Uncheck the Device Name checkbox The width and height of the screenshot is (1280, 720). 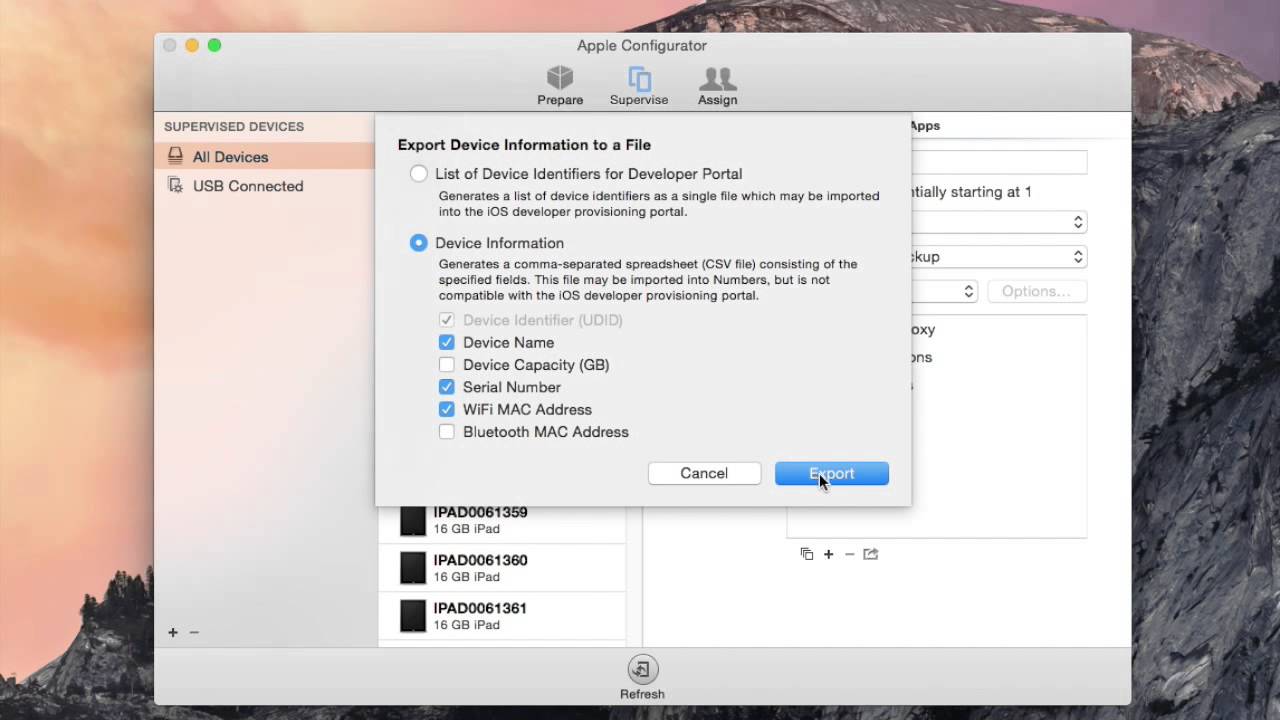point(447,342)
